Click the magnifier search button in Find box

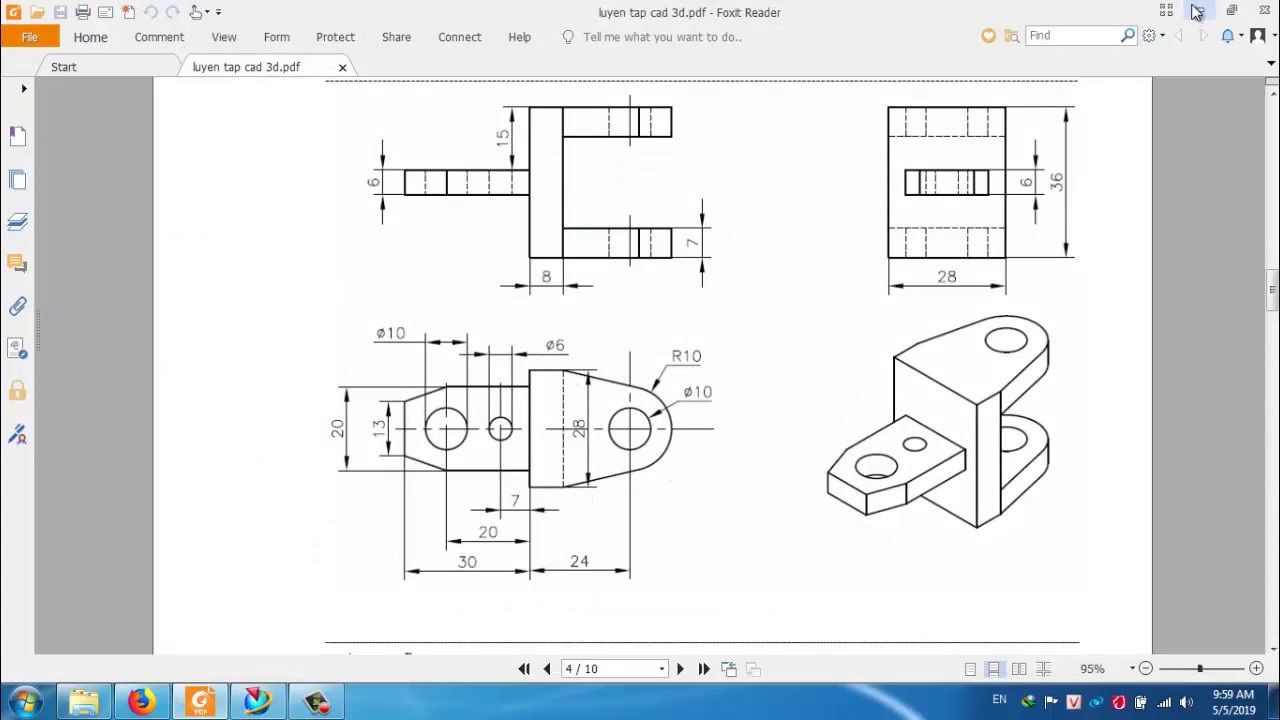(1128, 36)
